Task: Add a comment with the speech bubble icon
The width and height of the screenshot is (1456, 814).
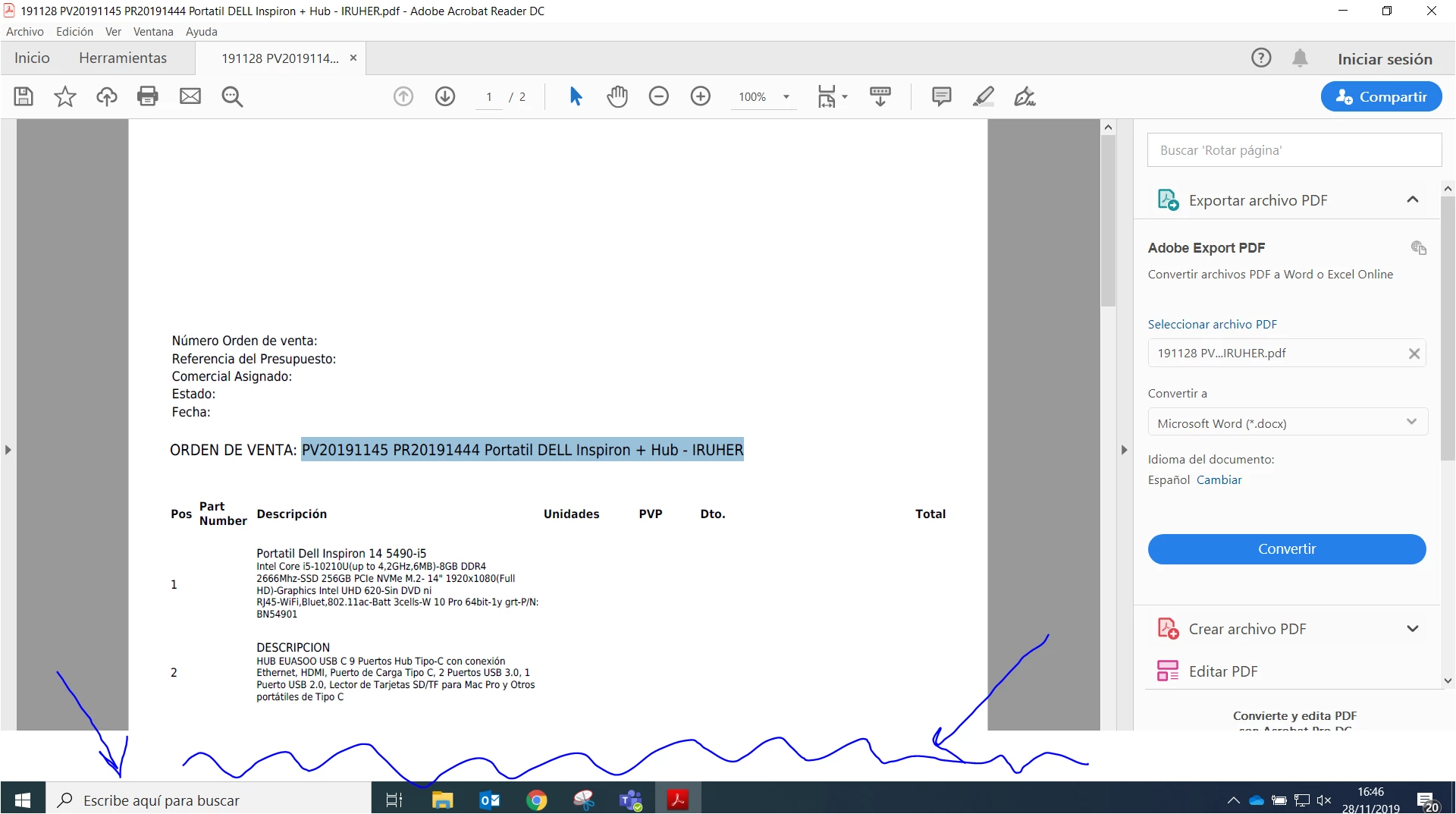Action: coord(942,96)
